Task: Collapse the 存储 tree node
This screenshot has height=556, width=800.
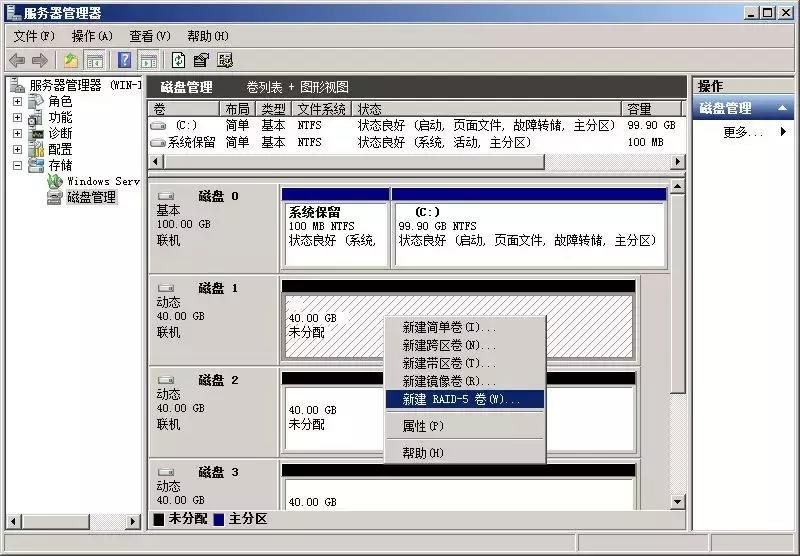Action: [x=17, y=165]
